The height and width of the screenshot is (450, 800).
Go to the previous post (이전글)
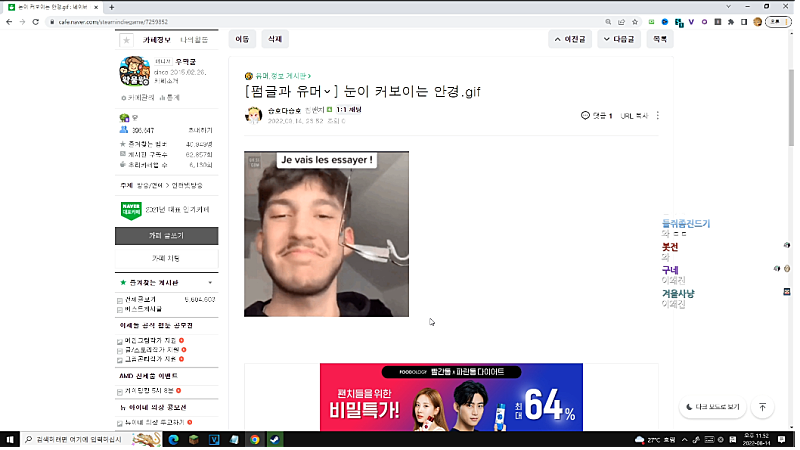point(569,39)
